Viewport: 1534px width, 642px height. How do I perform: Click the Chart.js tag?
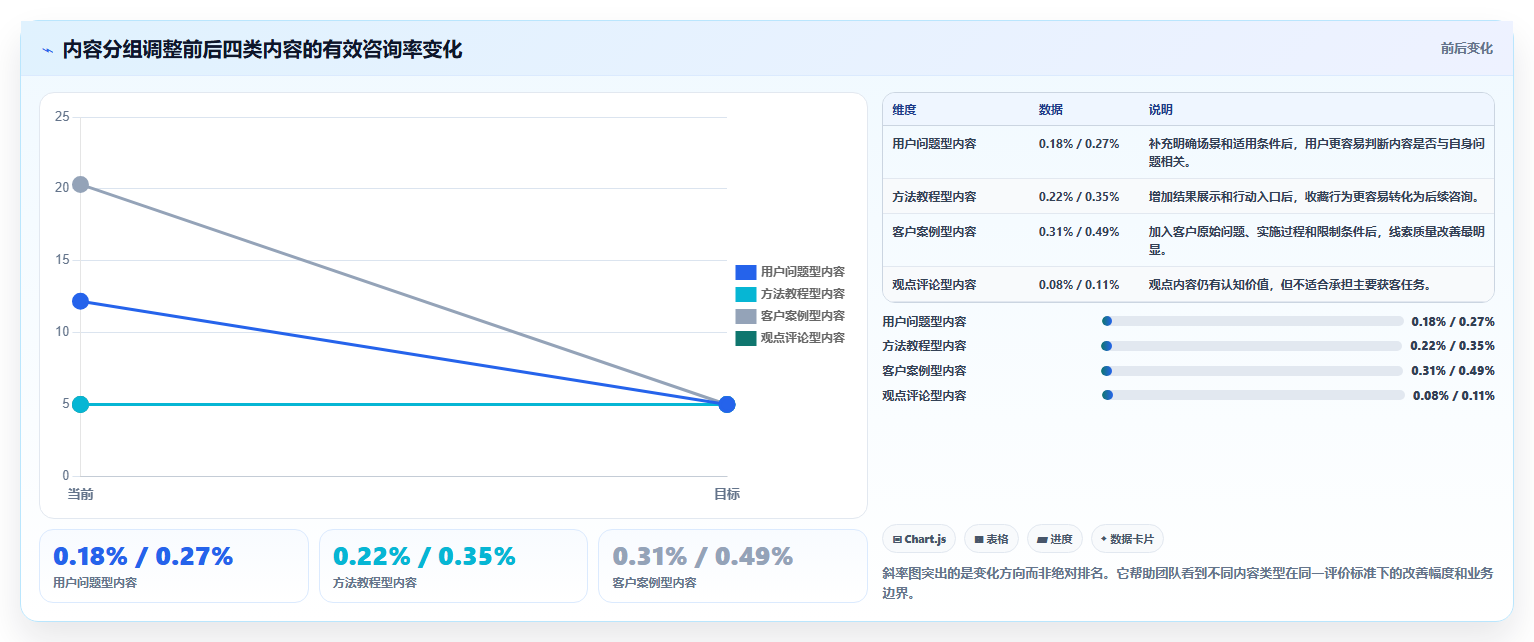[919, 539]
